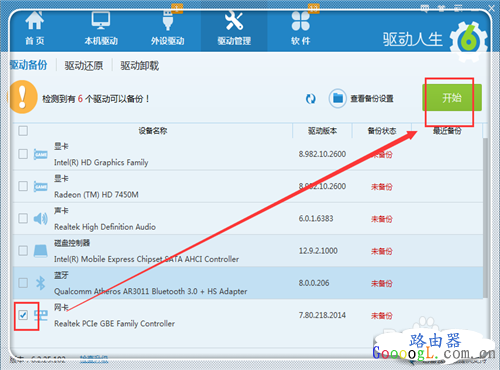Click the 驱动人生 6 gear logo

pos(469,41)
